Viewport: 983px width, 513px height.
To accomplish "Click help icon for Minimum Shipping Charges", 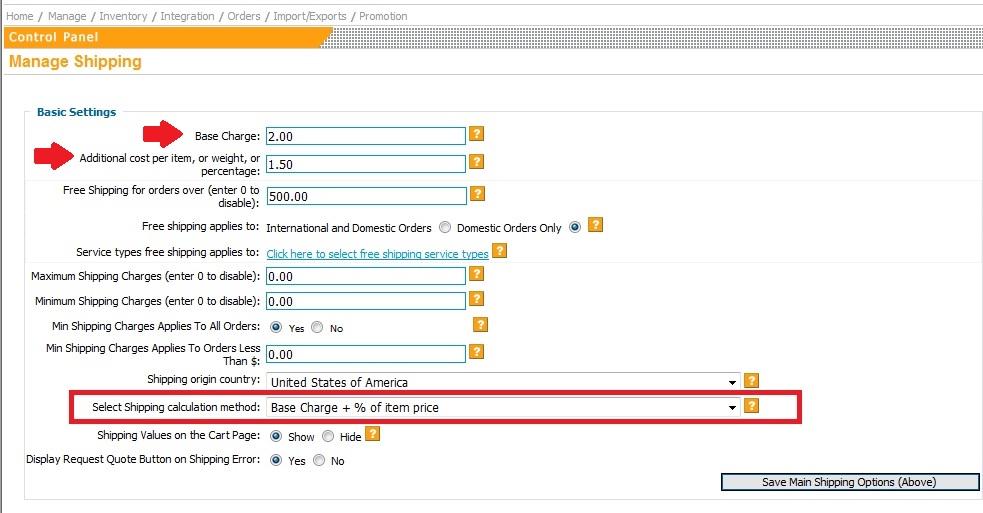I will pyautogui.click(x=477, y=299).
